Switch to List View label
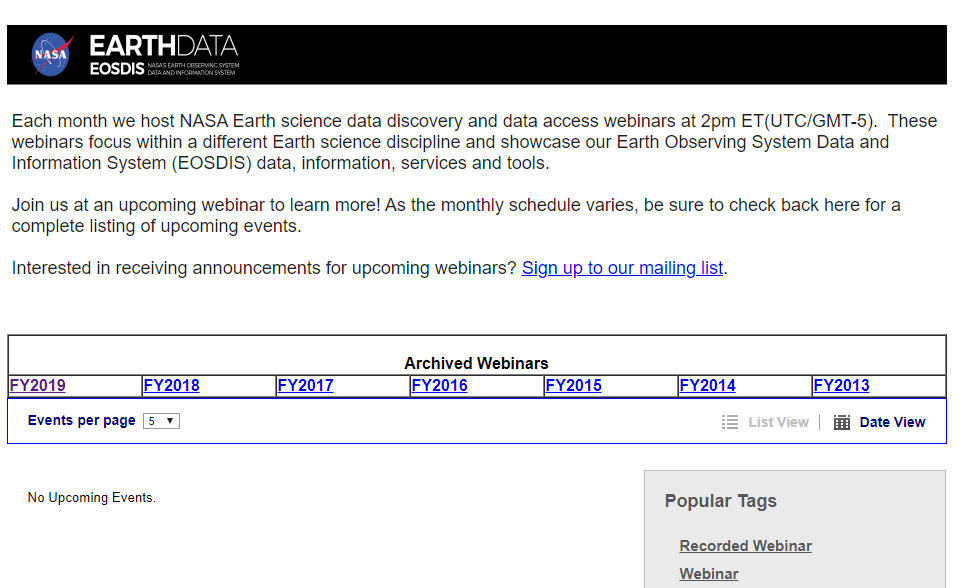 pos(778,422)
